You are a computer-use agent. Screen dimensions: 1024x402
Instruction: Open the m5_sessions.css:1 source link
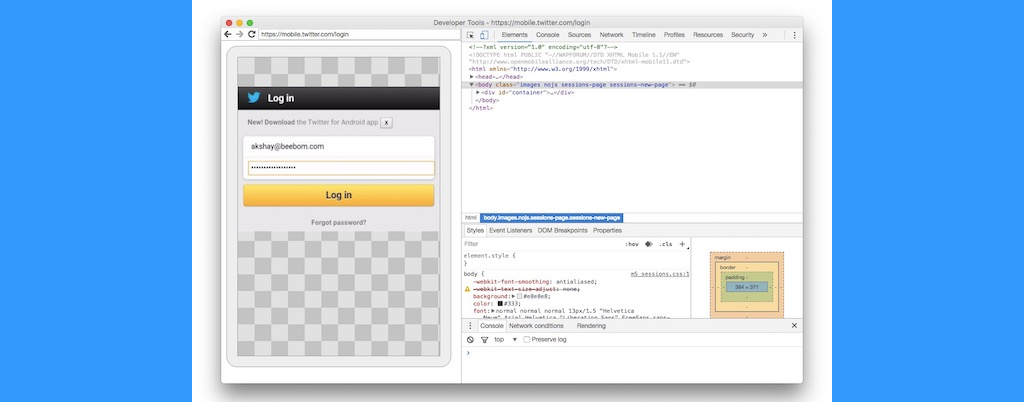point(660,274)
